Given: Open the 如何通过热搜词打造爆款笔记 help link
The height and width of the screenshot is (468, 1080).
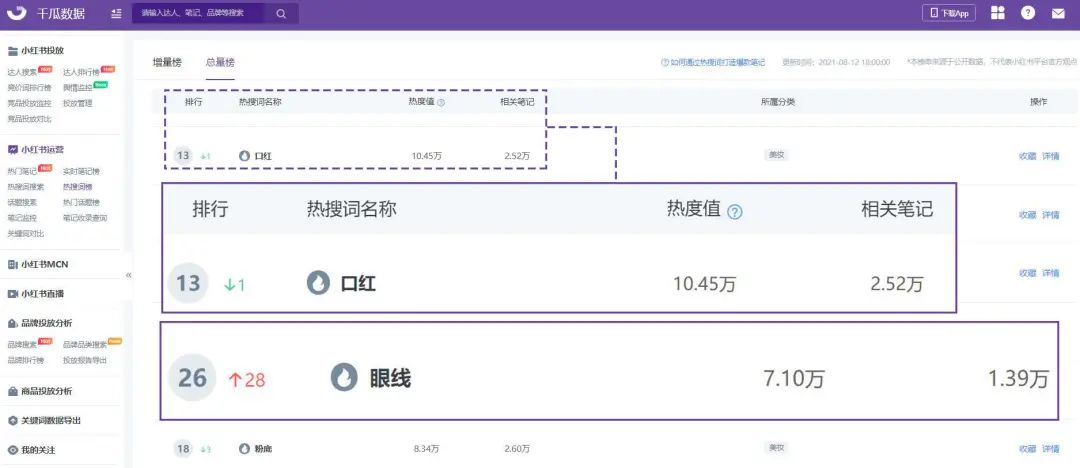Looking at the screenshot, I should 713,63.
